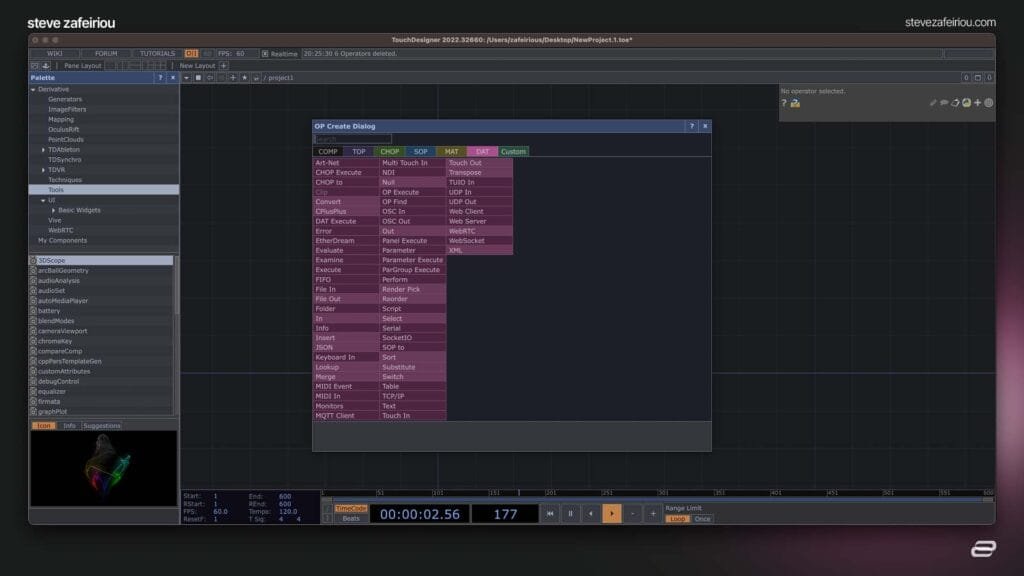The height and width of the screenshot is (576, 1024).
Task: Click the round info icon at parameter panel end
Action: (x=989, y=103)
